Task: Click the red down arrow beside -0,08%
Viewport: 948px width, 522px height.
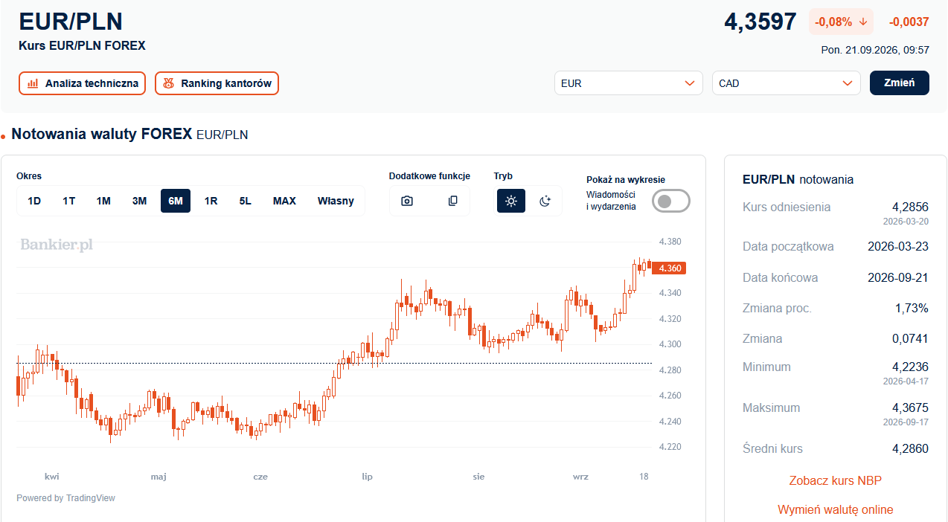Action: coord(863,22)
